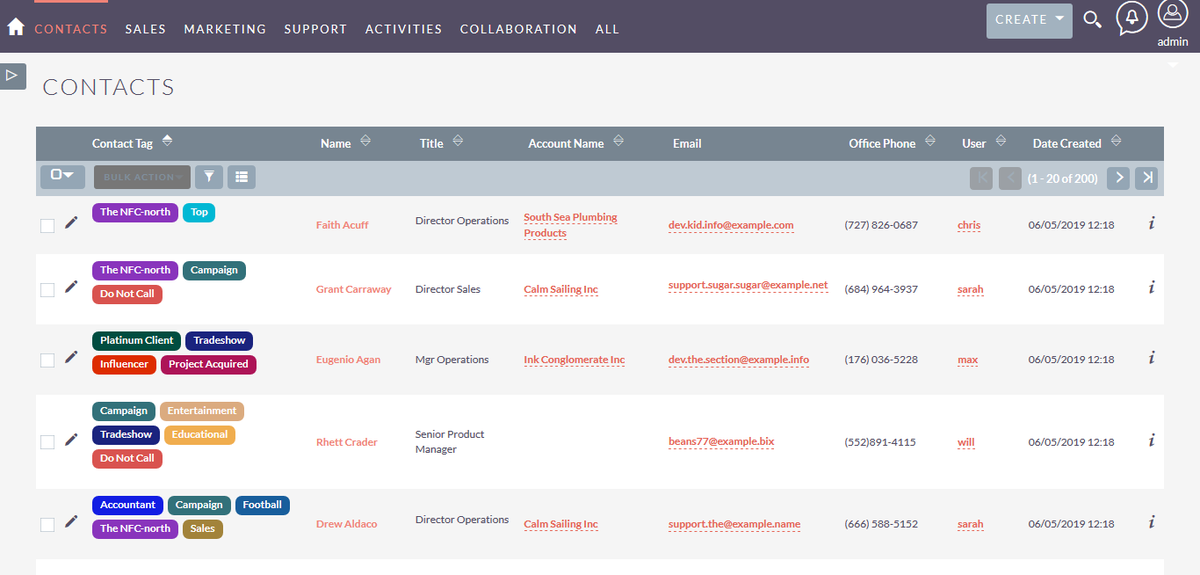Screen dimensions: 1200x575
Task: Open the All menu
Action: [607, 29]
